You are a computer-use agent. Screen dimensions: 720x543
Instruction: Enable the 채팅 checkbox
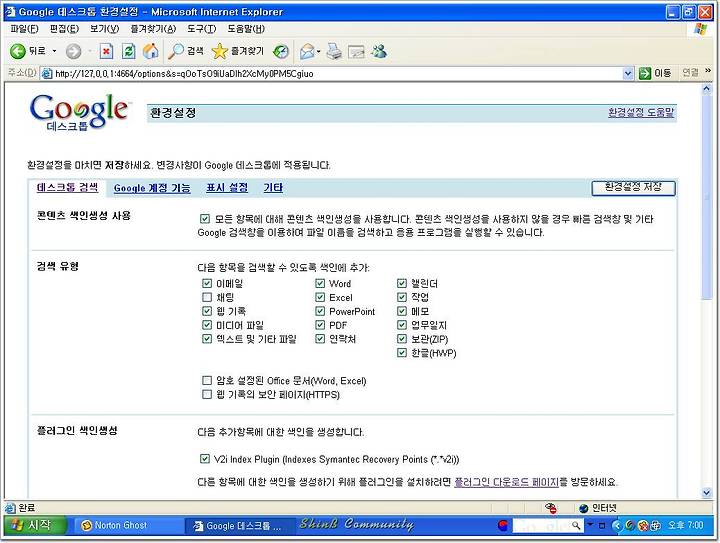[207, 297]
